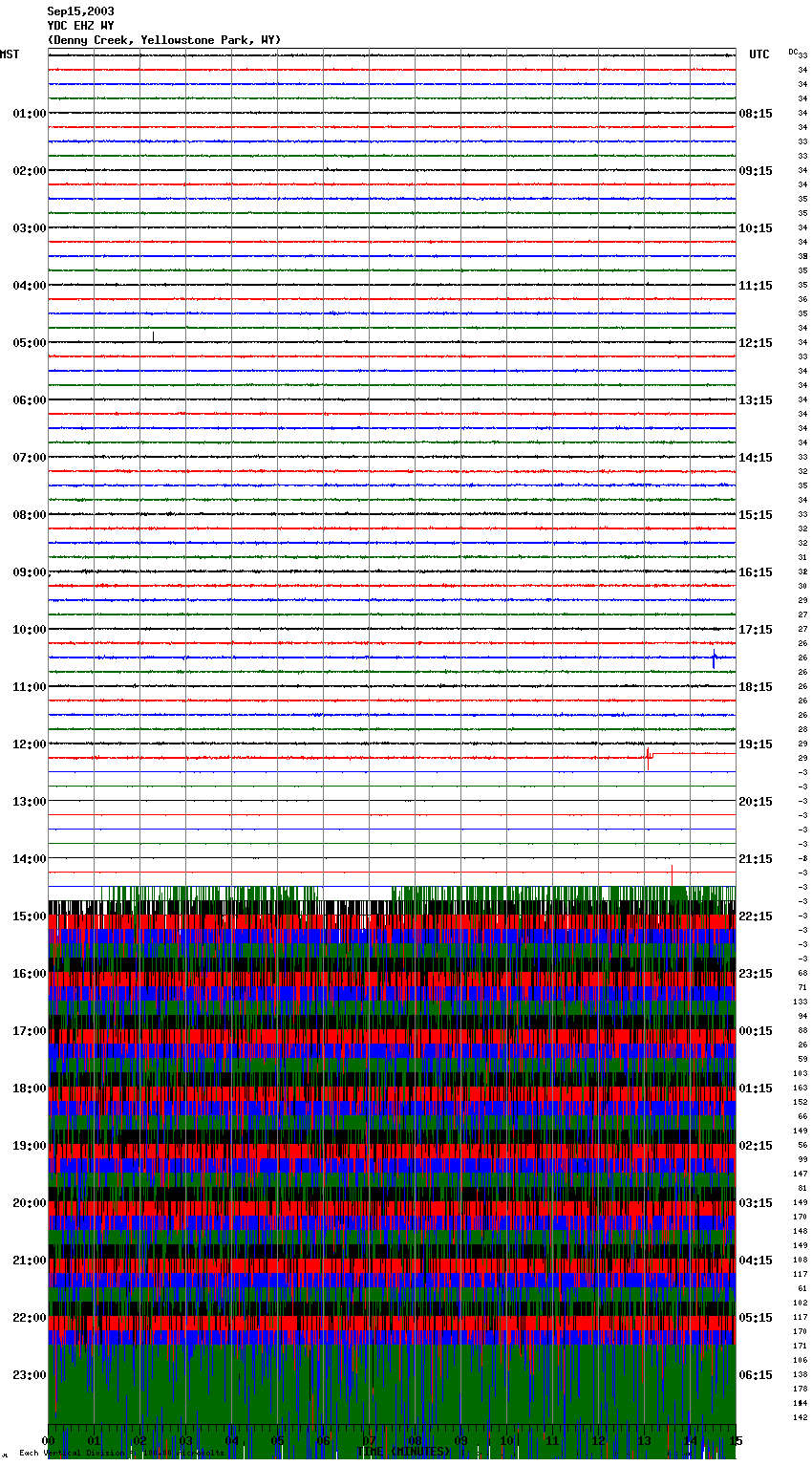Click the 13:15 UTC time label
The image size is (812, 1466).
coord(756,400)
